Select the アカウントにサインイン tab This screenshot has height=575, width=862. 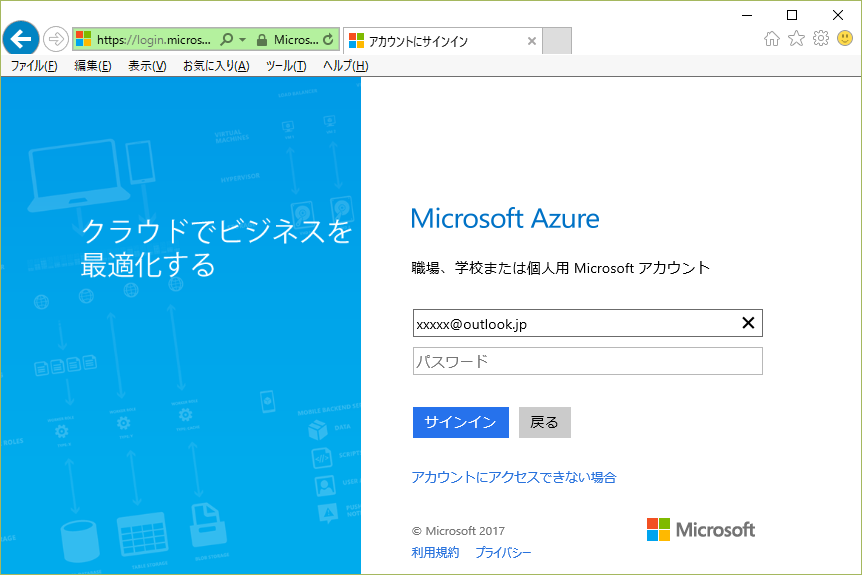443,41
